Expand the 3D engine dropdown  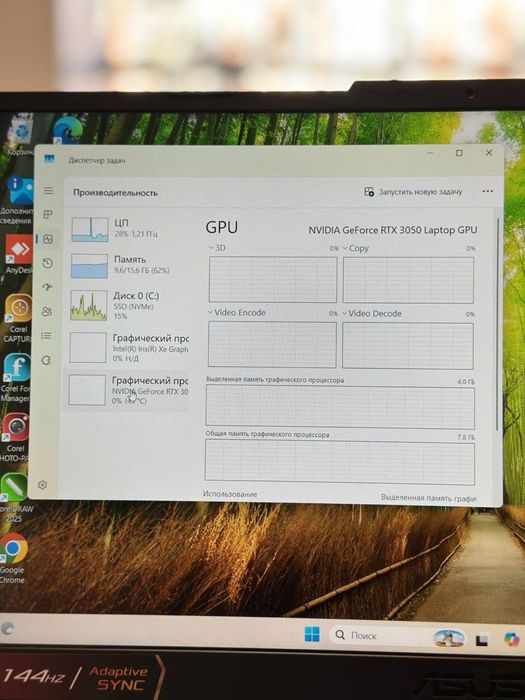[x=211, y=247]
